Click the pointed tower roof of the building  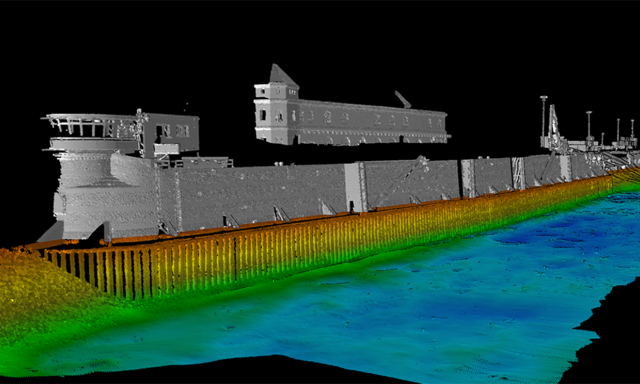tap(282, 75)
